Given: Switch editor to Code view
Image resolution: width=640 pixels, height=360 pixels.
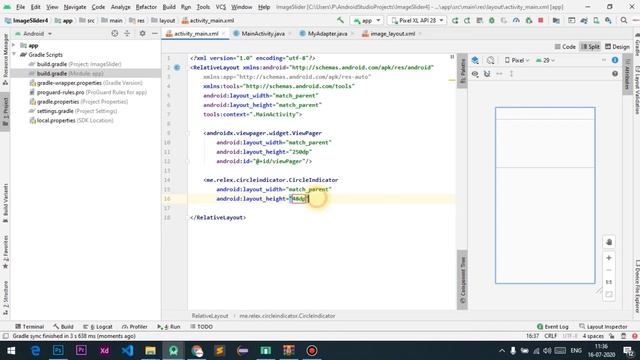Looking at the screenshot, I should (565, 47).
